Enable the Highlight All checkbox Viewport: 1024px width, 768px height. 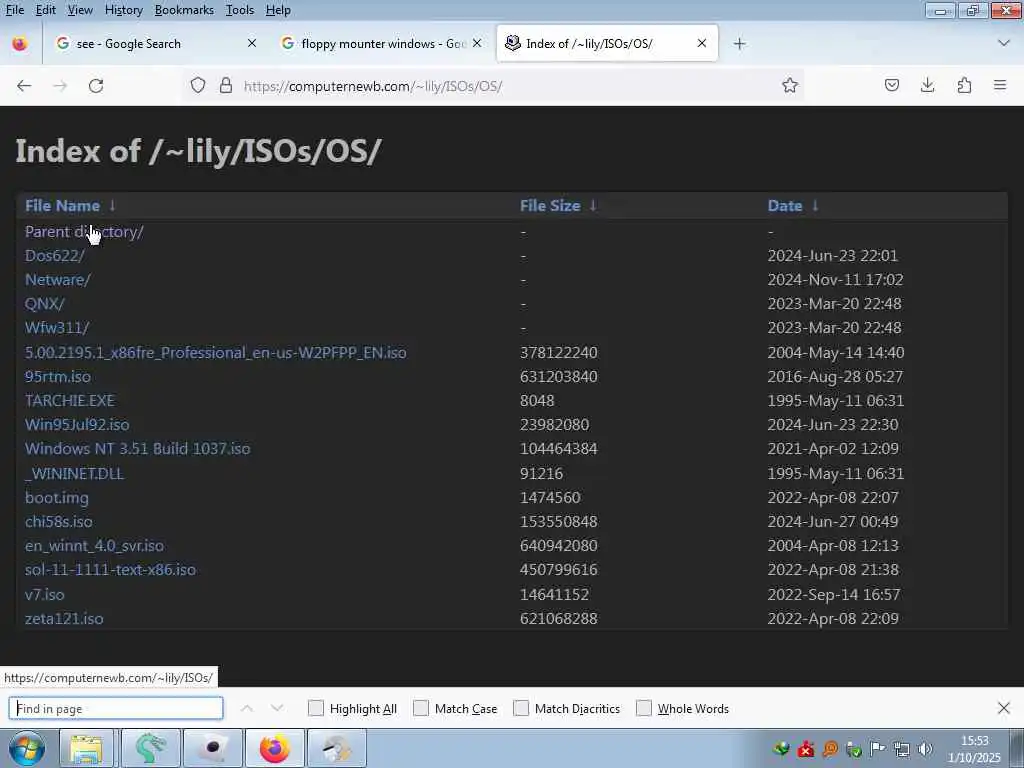pos(315,708)
